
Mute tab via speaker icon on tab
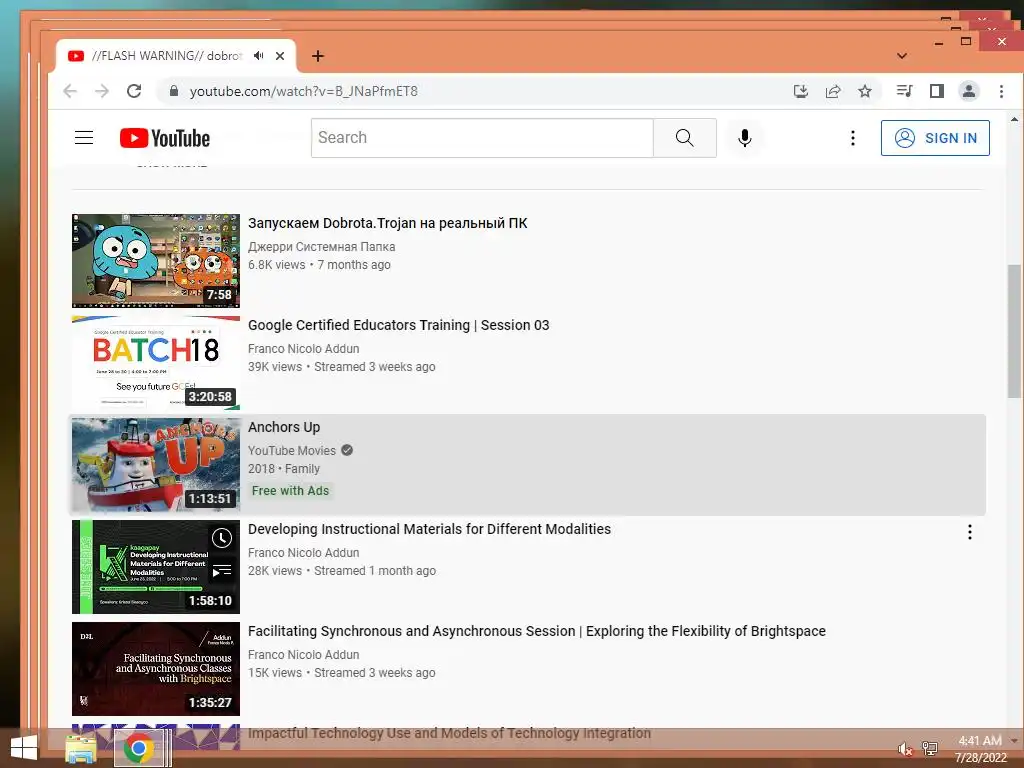point(259,56)
